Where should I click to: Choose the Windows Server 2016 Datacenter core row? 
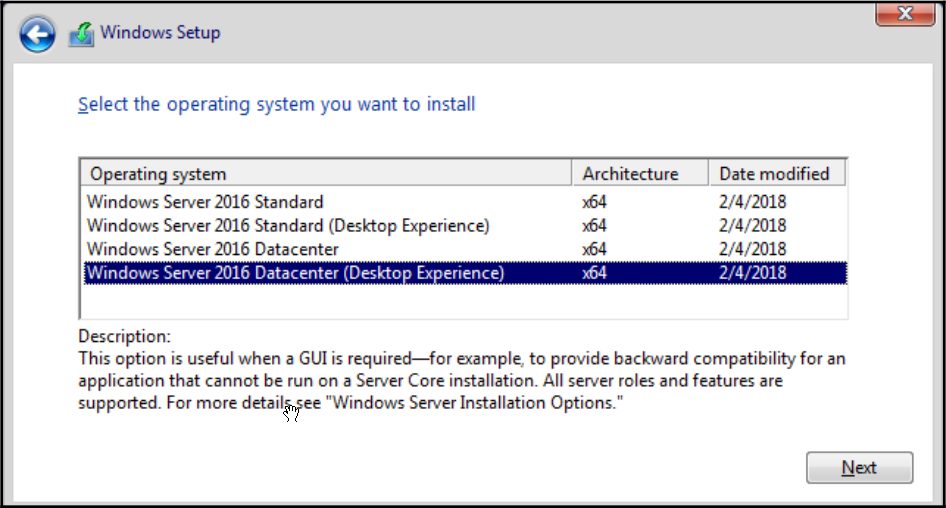[465, 249]
